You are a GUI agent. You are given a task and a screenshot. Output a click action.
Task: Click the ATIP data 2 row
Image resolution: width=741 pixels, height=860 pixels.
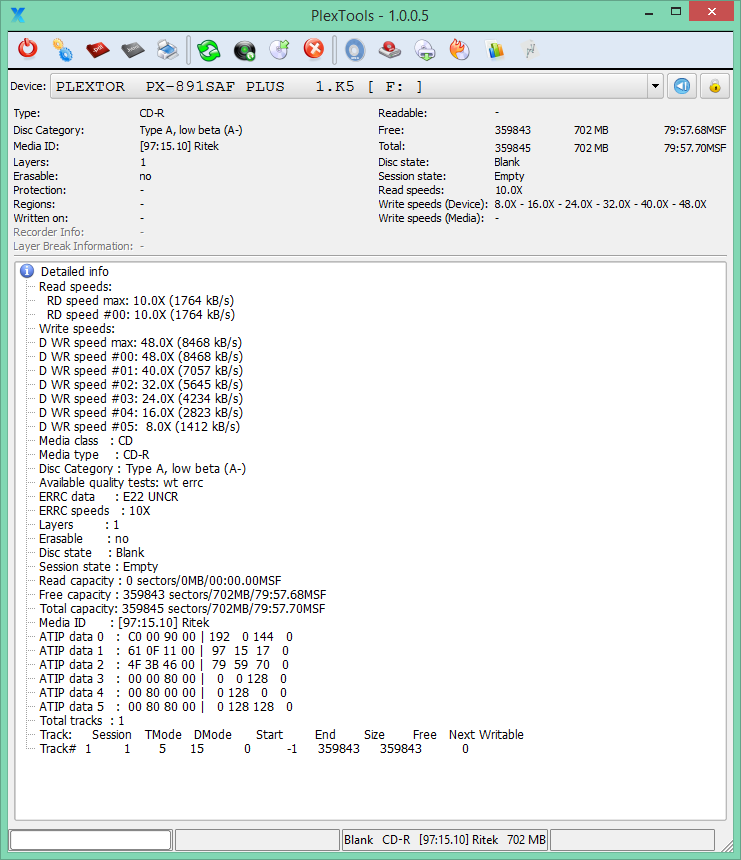tap(164, 665)
